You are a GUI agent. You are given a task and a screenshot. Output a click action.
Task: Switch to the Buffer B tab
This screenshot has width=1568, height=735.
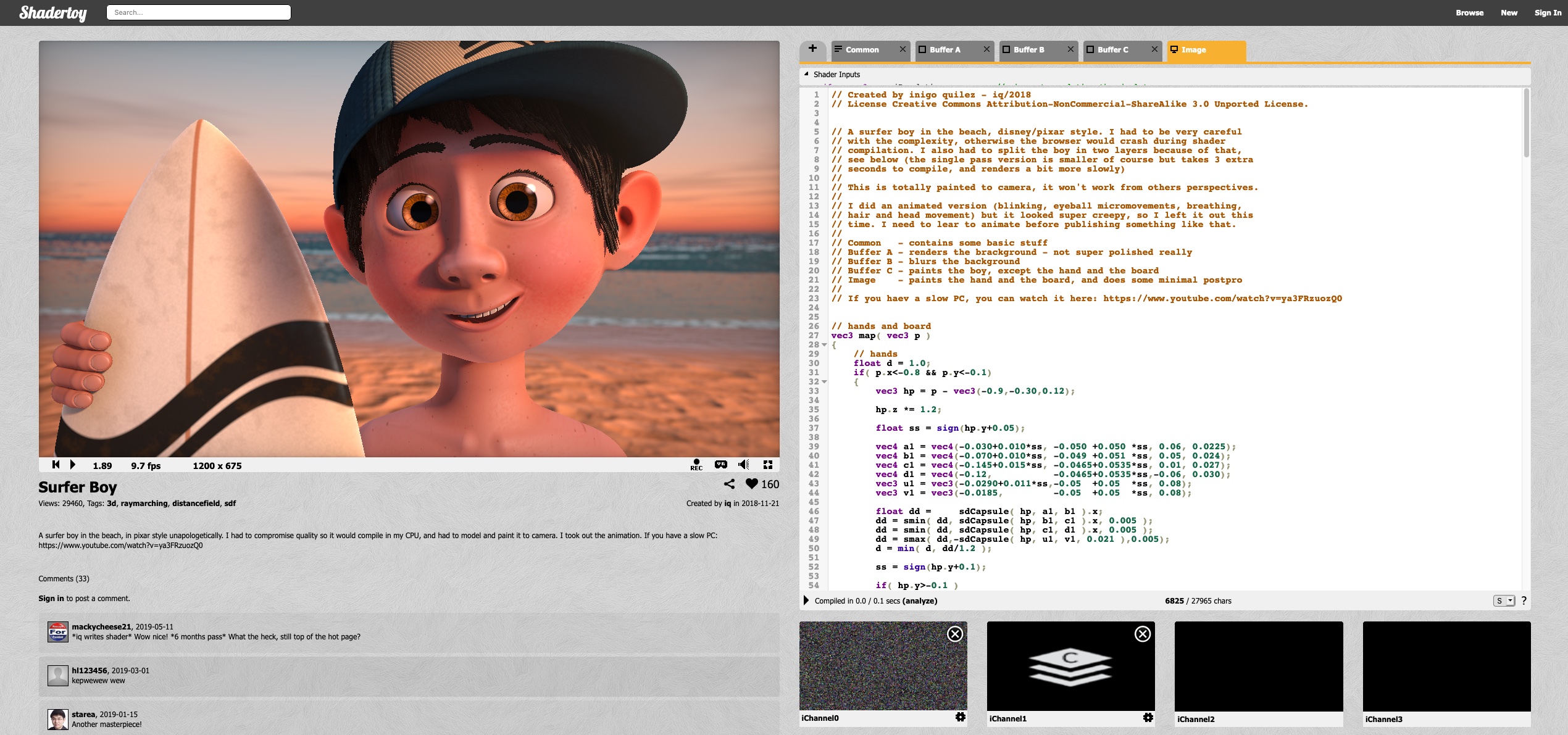(1028, 50)
